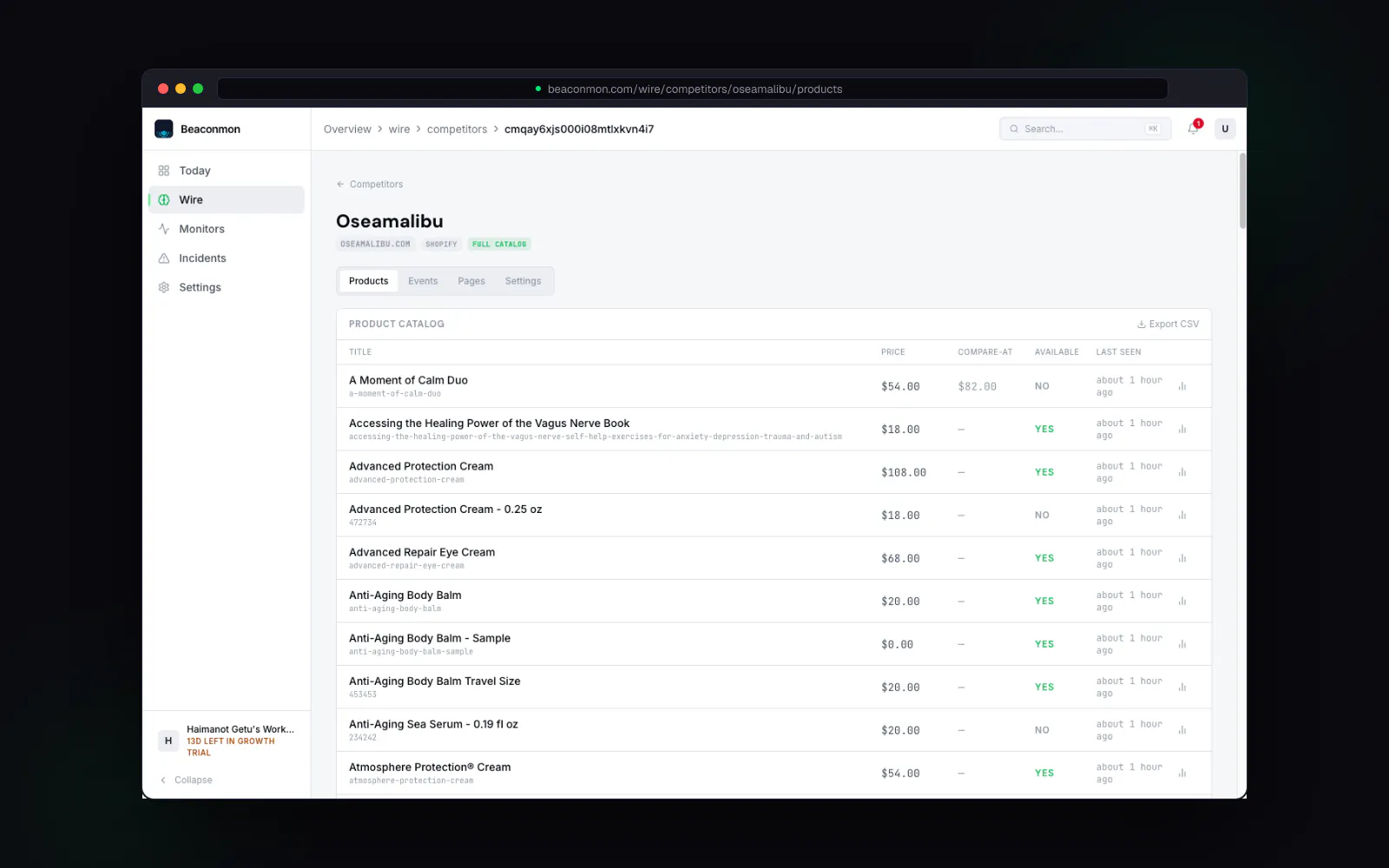Switch to the Products tab
This screenshot has width=1389, height=868.
click(368, 281)
